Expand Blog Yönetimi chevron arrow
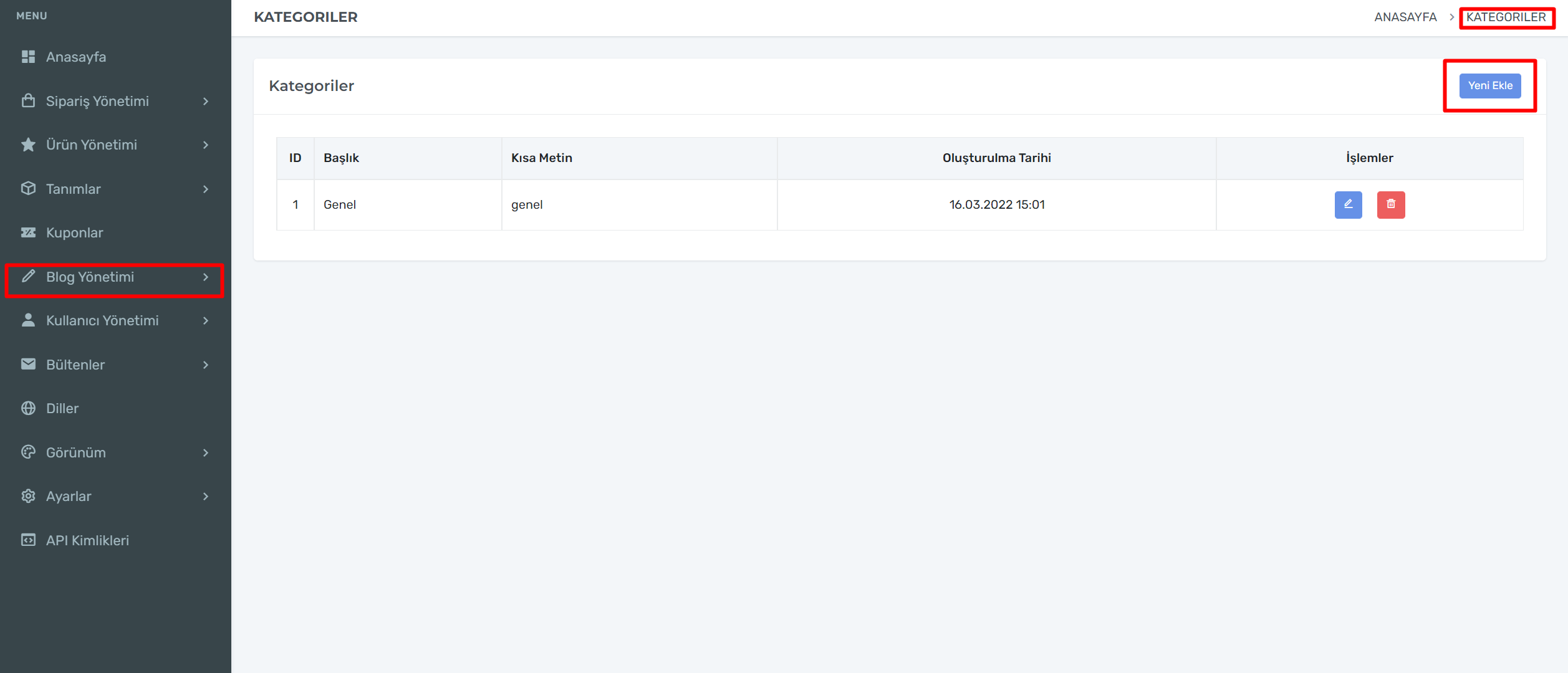Image resolution: width=1568 pixels, height=673 pixels. (x=206, y=277)
